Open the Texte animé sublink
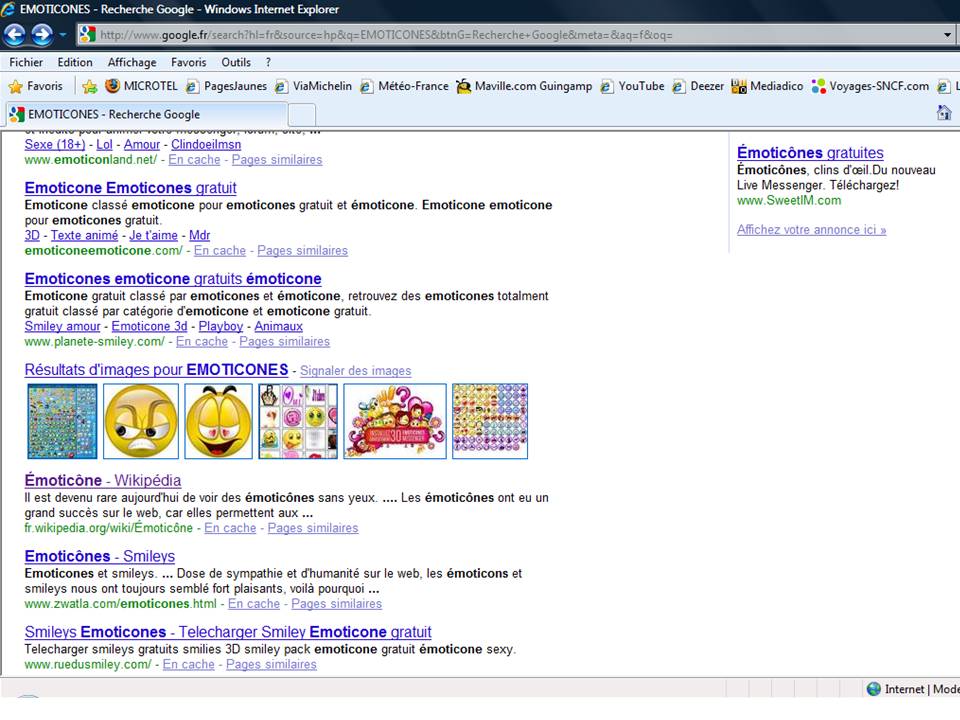Screen dimensions: 960x720 tap(84, 236)
